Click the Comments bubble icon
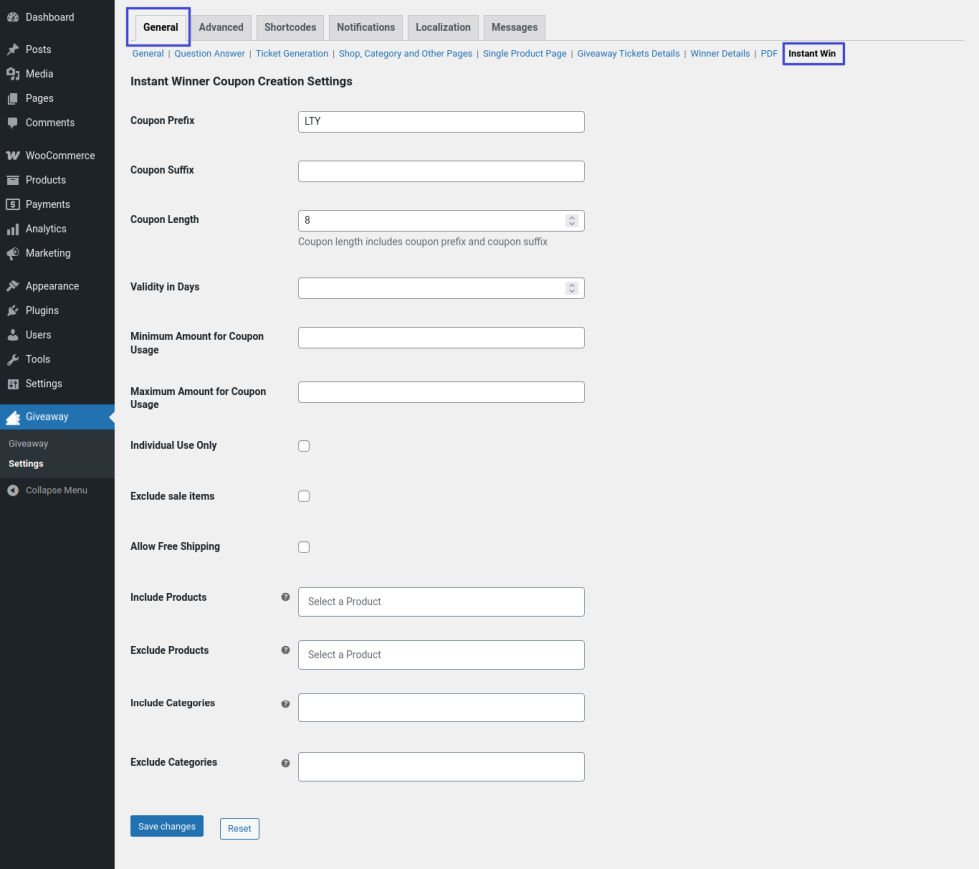 click(12, 123)
